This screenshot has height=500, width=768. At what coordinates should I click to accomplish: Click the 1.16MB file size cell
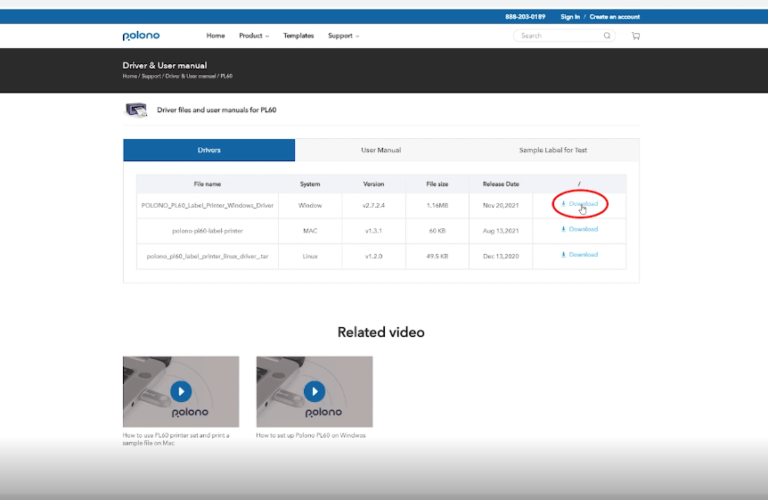[x=437, y=206]
